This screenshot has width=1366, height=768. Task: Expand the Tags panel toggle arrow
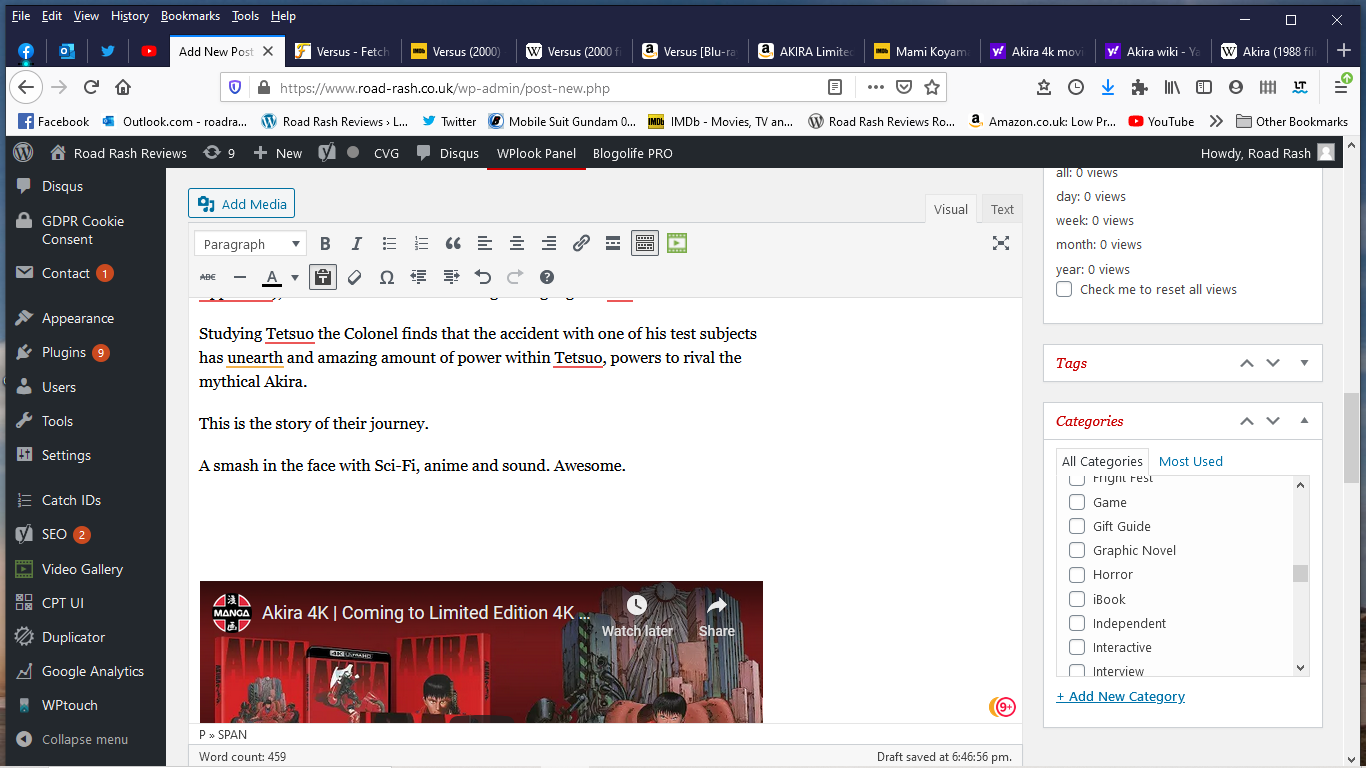[1304, 363]
